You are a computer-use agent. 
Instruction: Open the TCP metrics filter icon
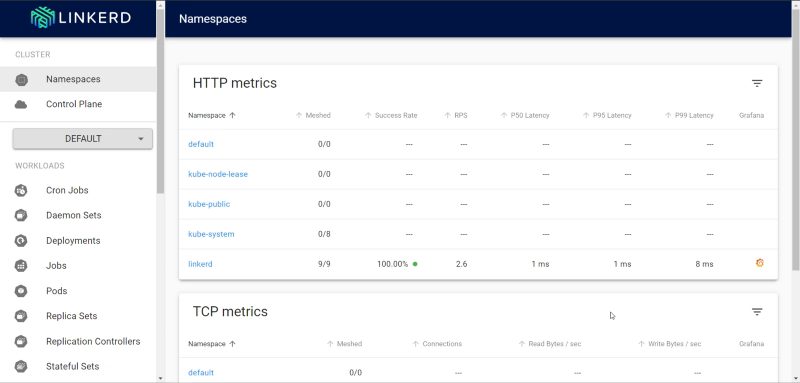point(757,312)
